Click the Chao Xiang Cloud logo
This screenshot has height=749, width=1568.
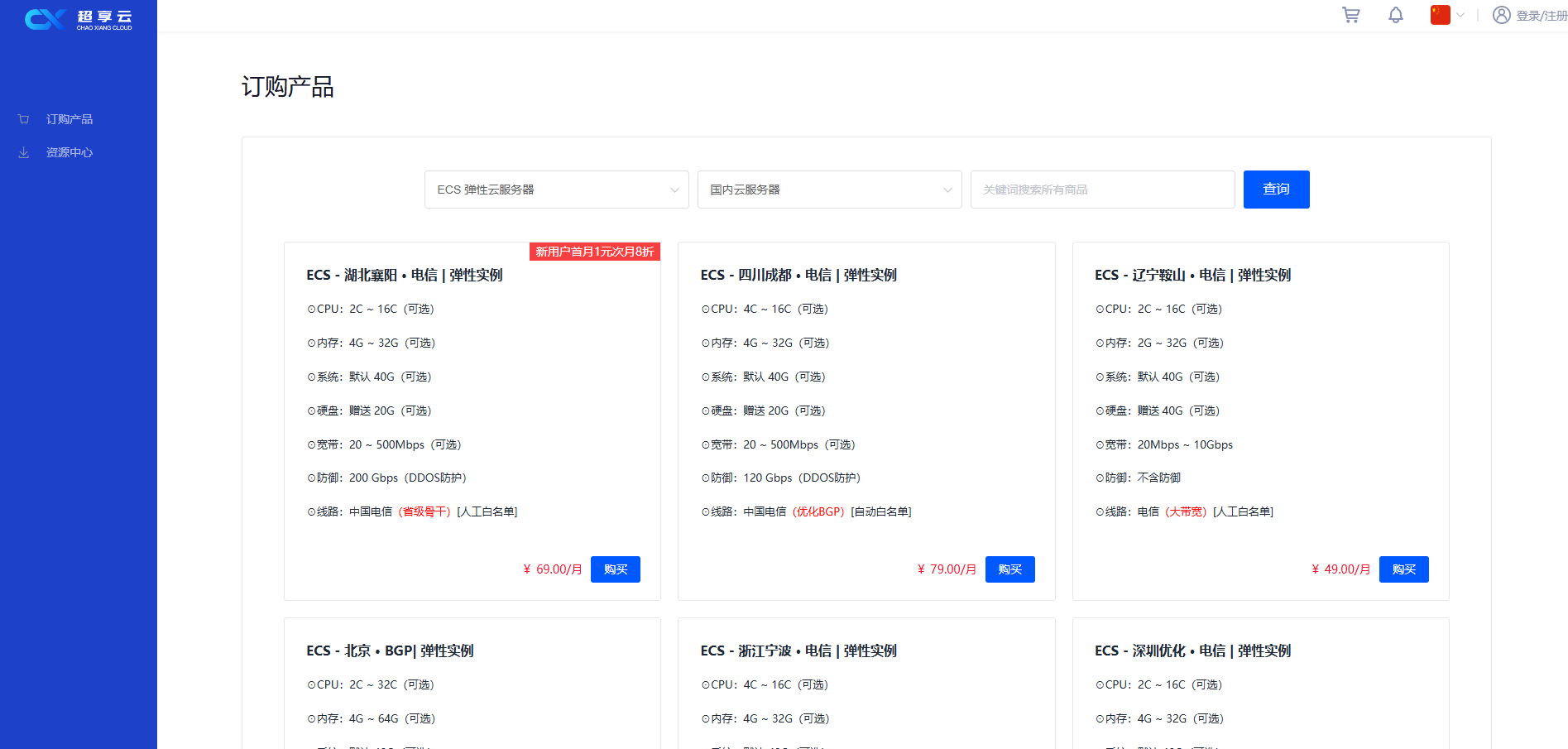click(x=79, y=19)
